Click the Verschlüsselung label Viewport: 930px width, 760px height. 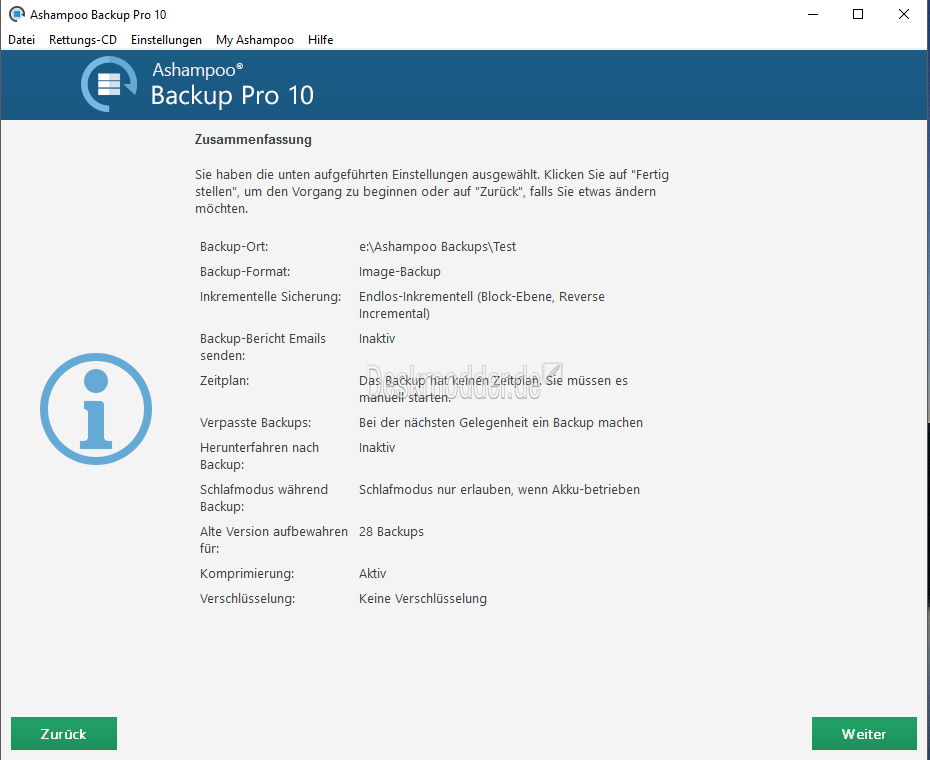pos(247,599)
